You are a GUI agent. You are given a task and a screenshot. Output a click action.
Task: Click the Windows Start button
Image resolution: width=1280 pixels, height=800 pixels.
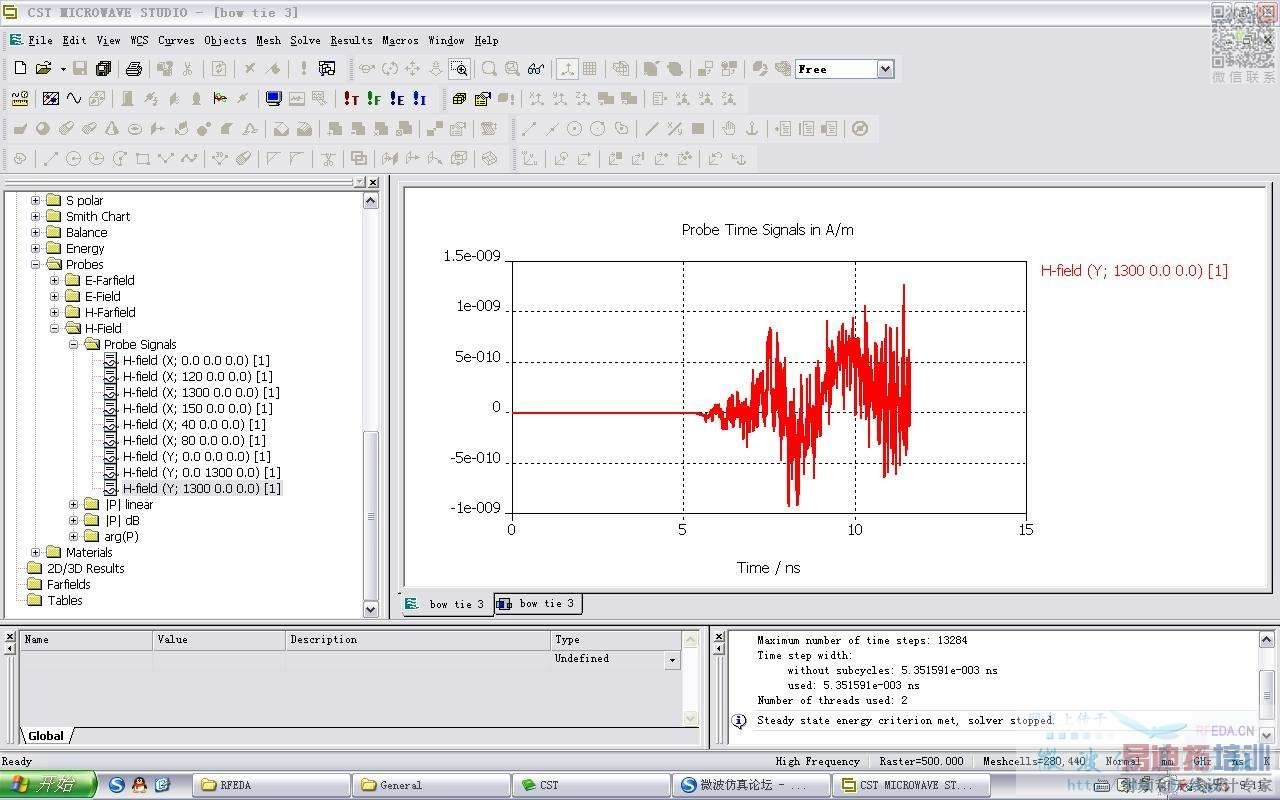click(48, 785)
